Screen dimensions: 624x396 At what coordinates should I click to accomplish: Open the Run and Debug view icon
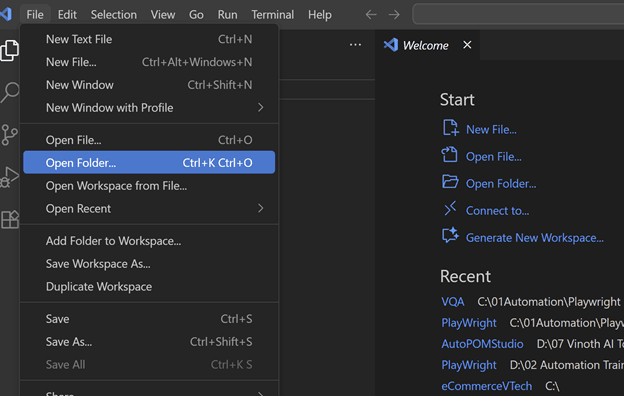[10, 177]
